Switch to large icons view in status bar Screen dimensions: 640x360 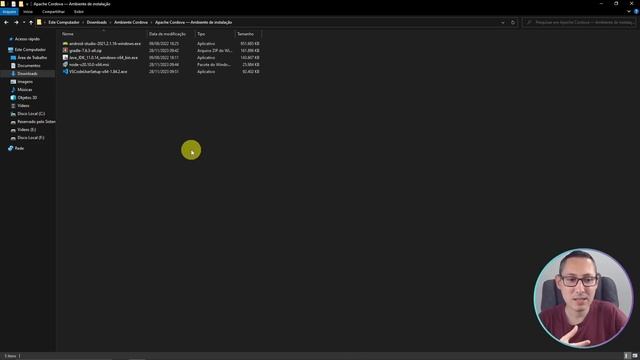[635, 356]
